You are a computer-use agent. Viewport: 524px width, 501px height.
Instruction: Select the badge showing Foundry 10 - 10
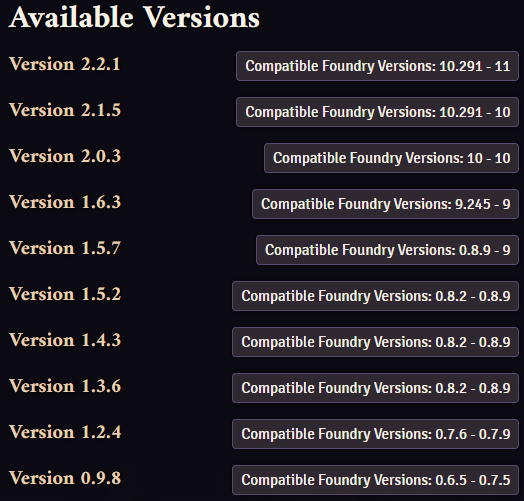391,158
